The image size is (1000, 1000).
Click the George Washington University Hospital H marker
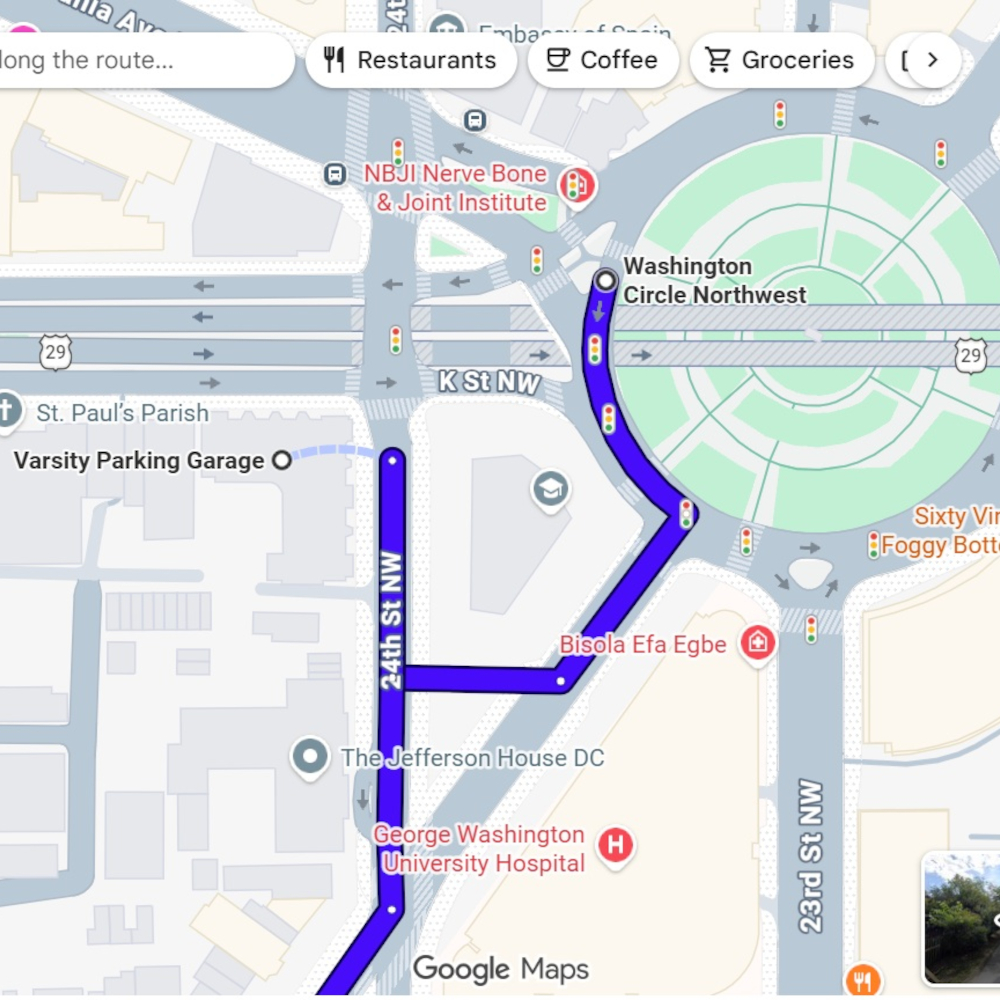pos(615,845)
